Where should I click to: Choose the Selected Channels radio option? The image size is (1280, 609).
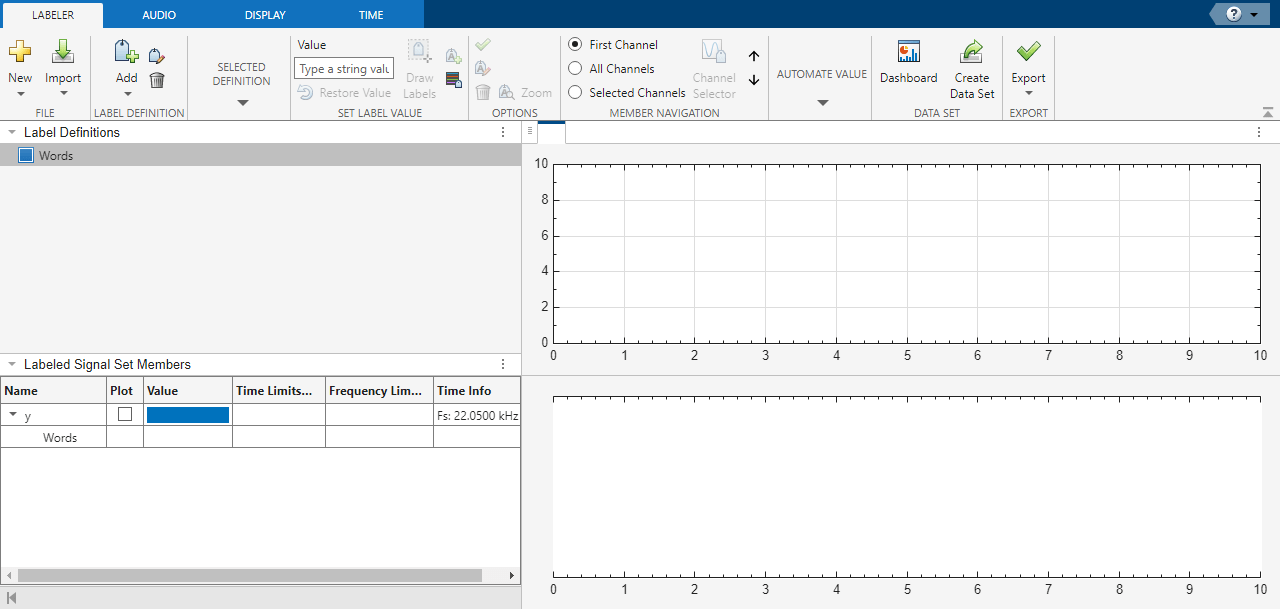pyautogui.click(x=575, y=93)
